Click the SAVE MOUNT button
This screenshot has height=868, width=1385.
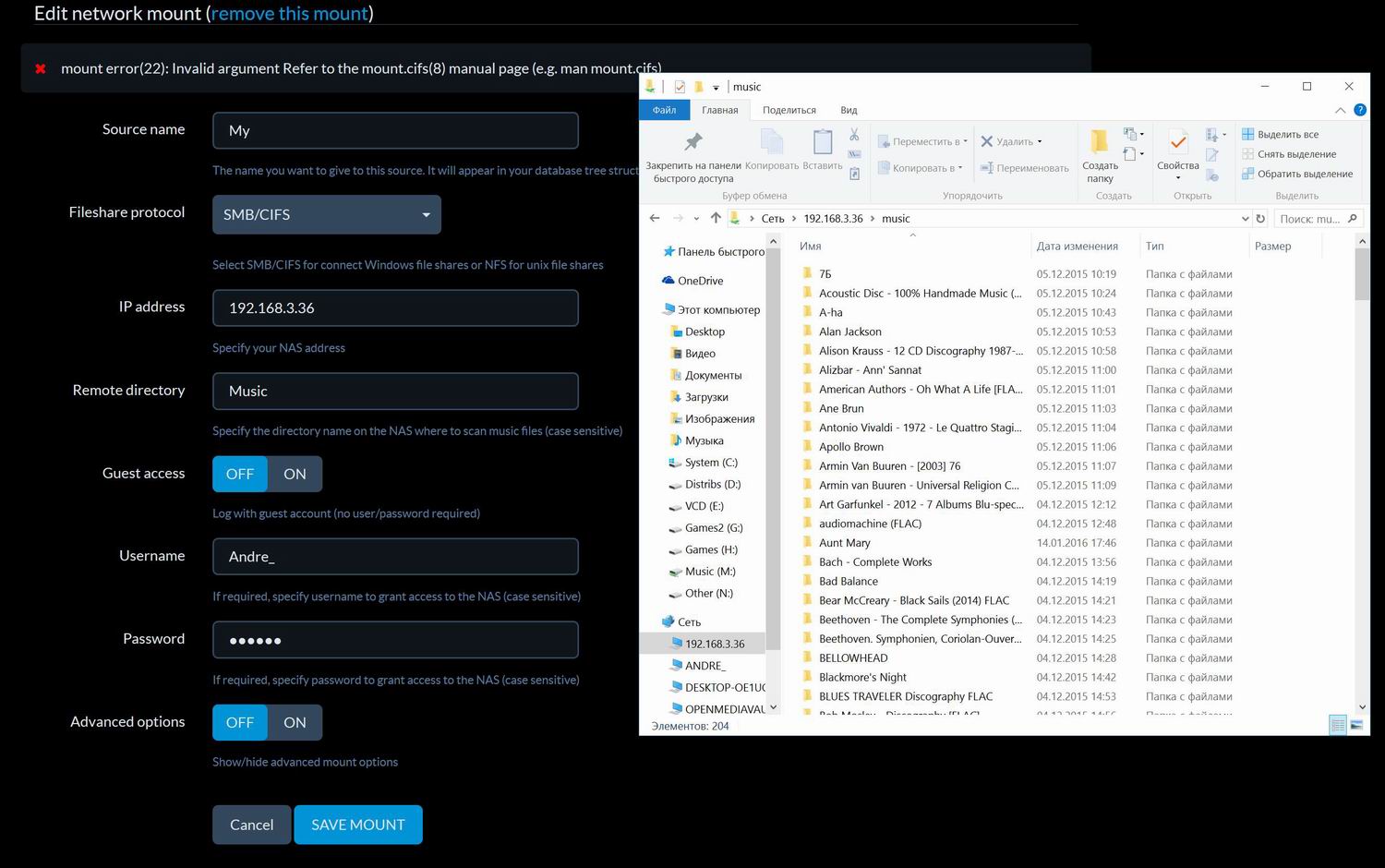pos(358,824)
